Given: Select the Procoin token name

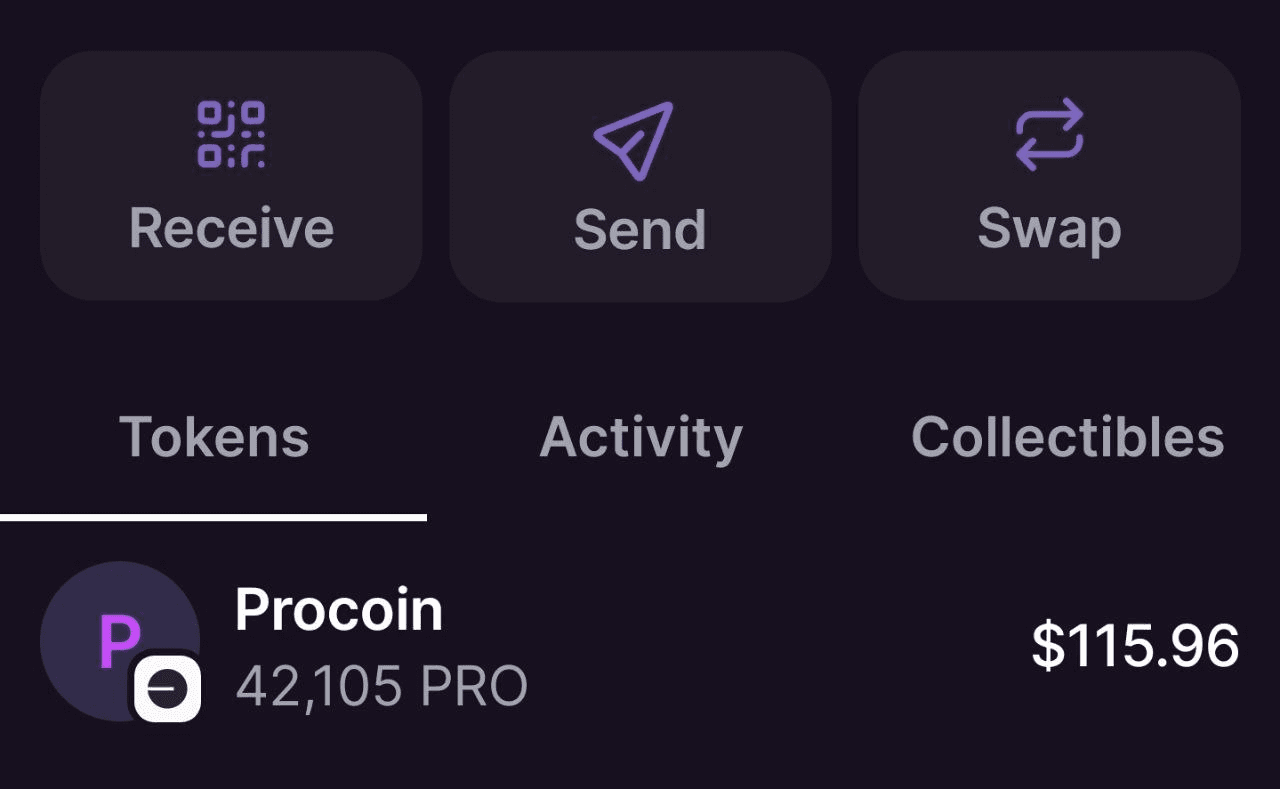Looking at the screenshot, I should [339, 610].
